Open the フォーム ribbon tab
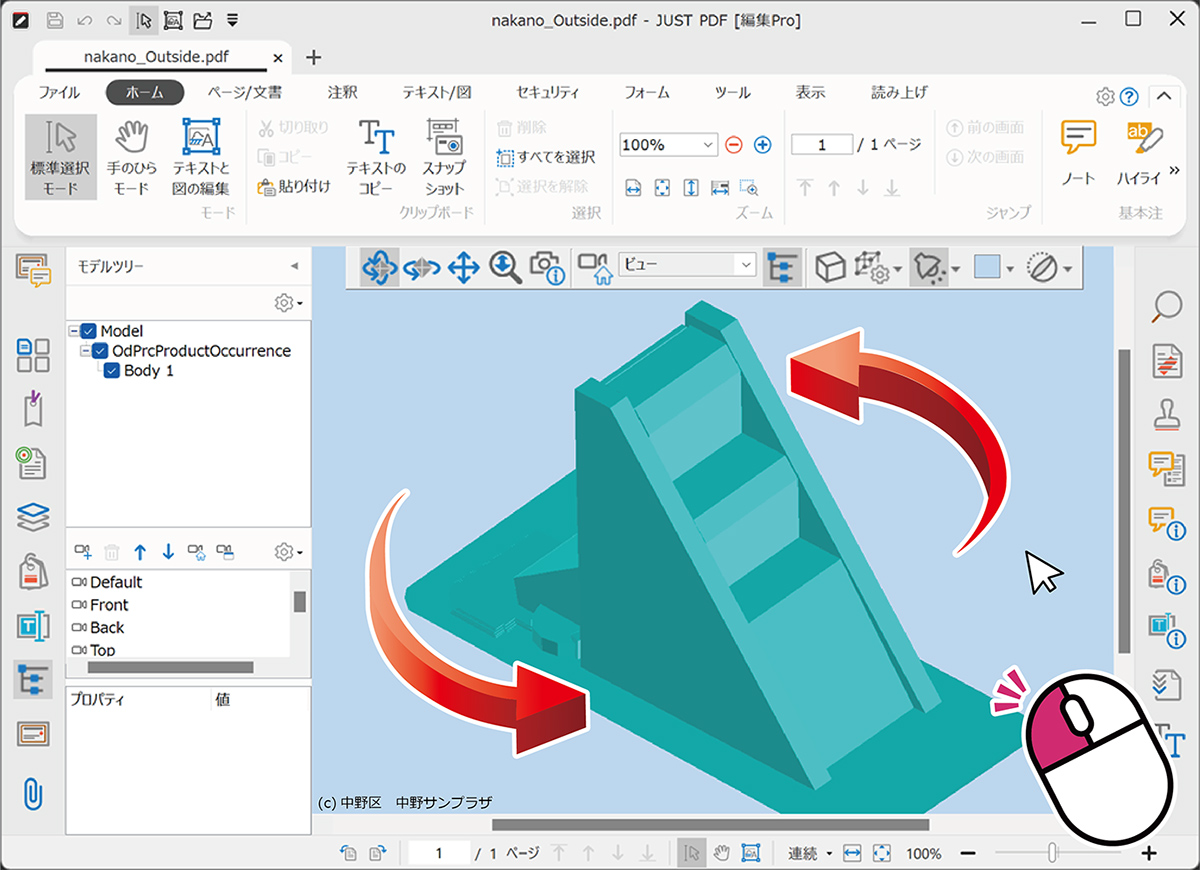 click(x=646, y=92)
